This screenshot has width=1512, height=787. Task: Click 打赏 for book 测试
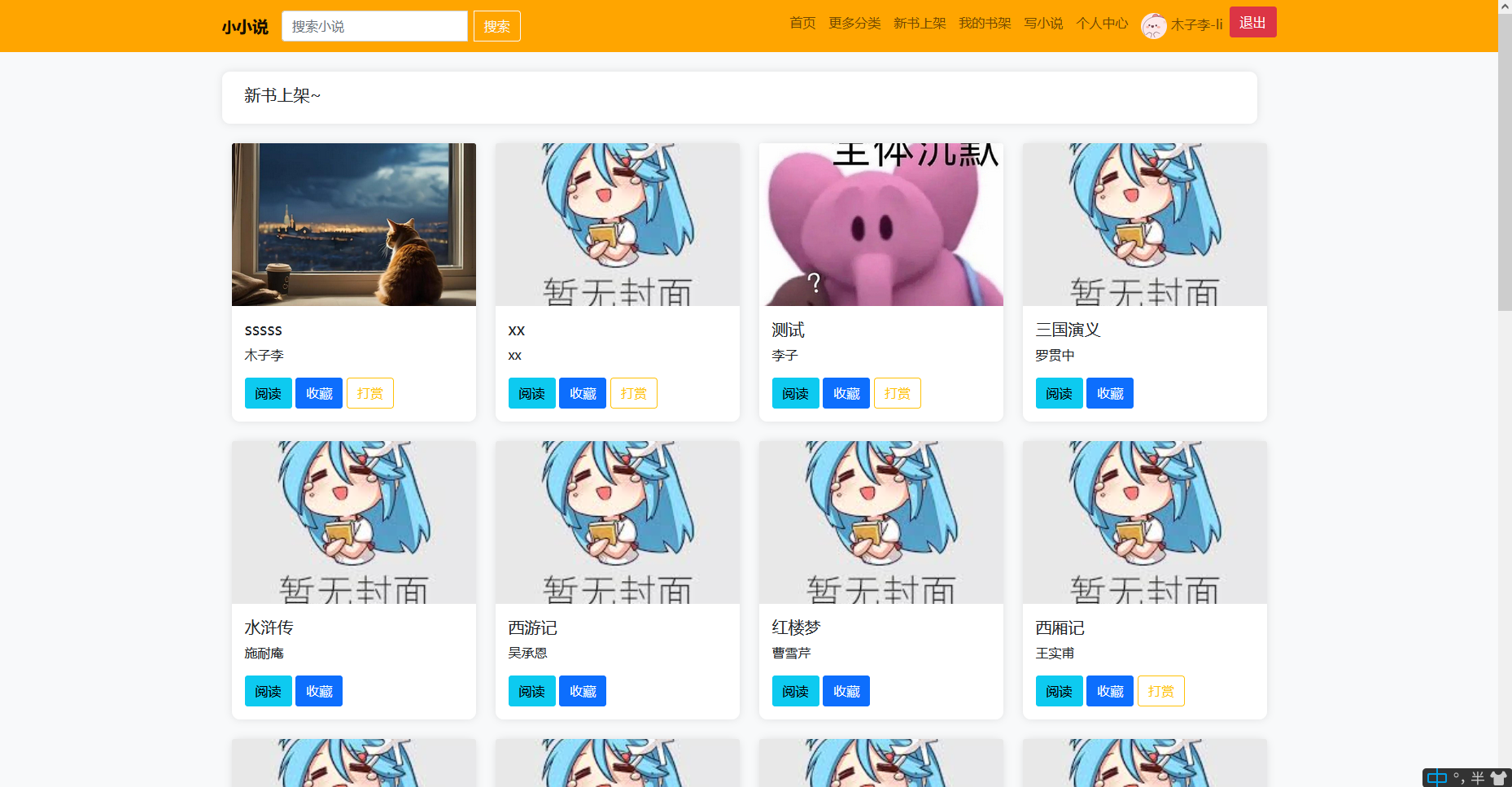coord(898,393)
